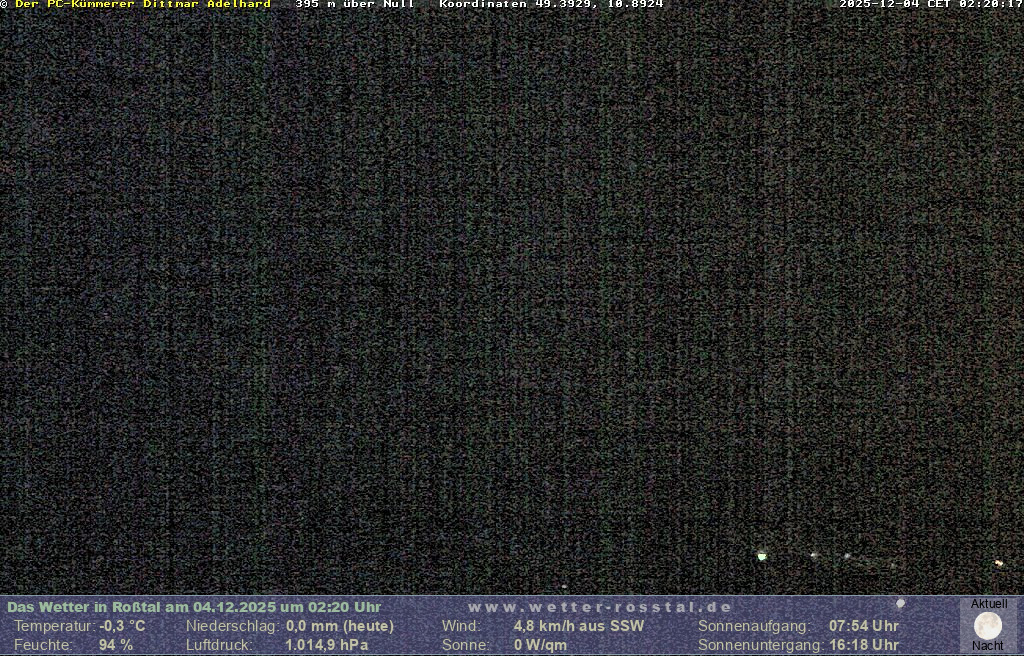Click the 'Aktuell' label above the moon
The height and width of the screenshot is (656, 1024).
point(988,604)
